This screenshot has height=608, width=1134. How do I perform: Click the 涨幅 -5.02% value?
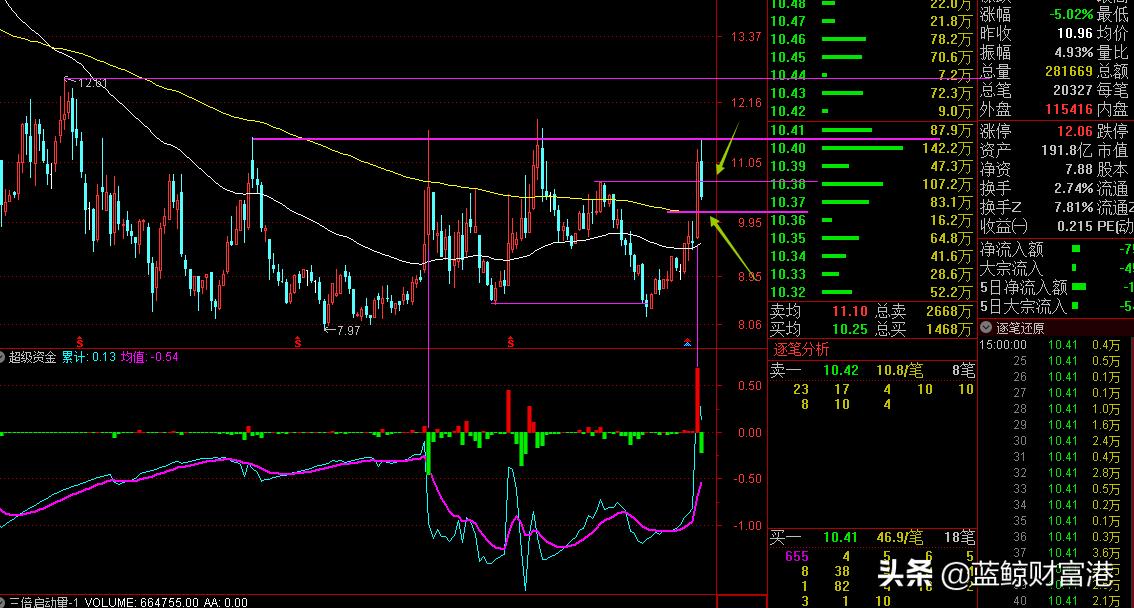coord(1071,14)
